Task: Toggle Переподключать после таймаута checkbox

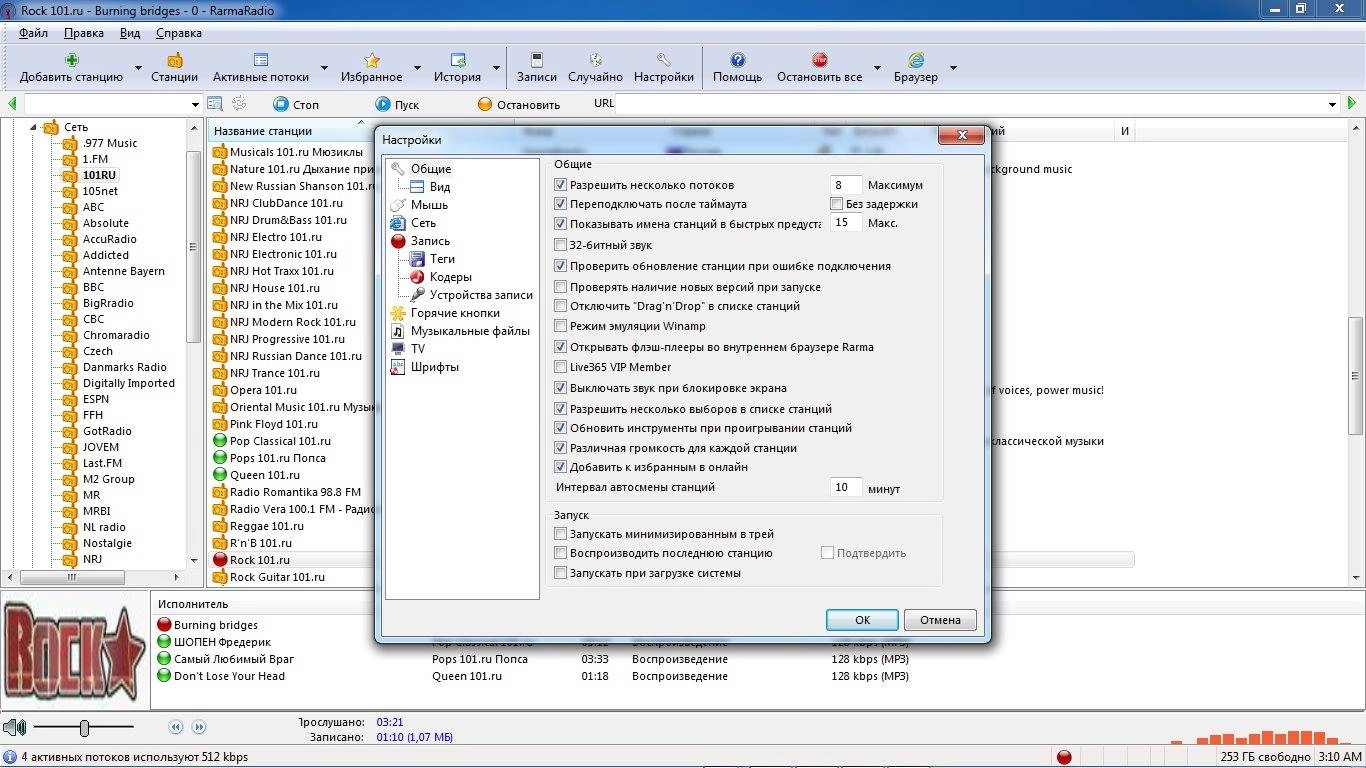Action: point(560,204)
